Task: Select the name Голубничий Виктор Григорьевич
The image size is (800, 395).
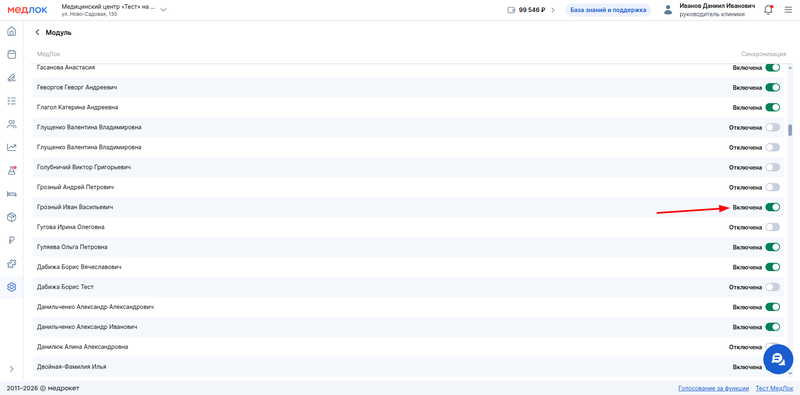Action: tap(84, 167)
